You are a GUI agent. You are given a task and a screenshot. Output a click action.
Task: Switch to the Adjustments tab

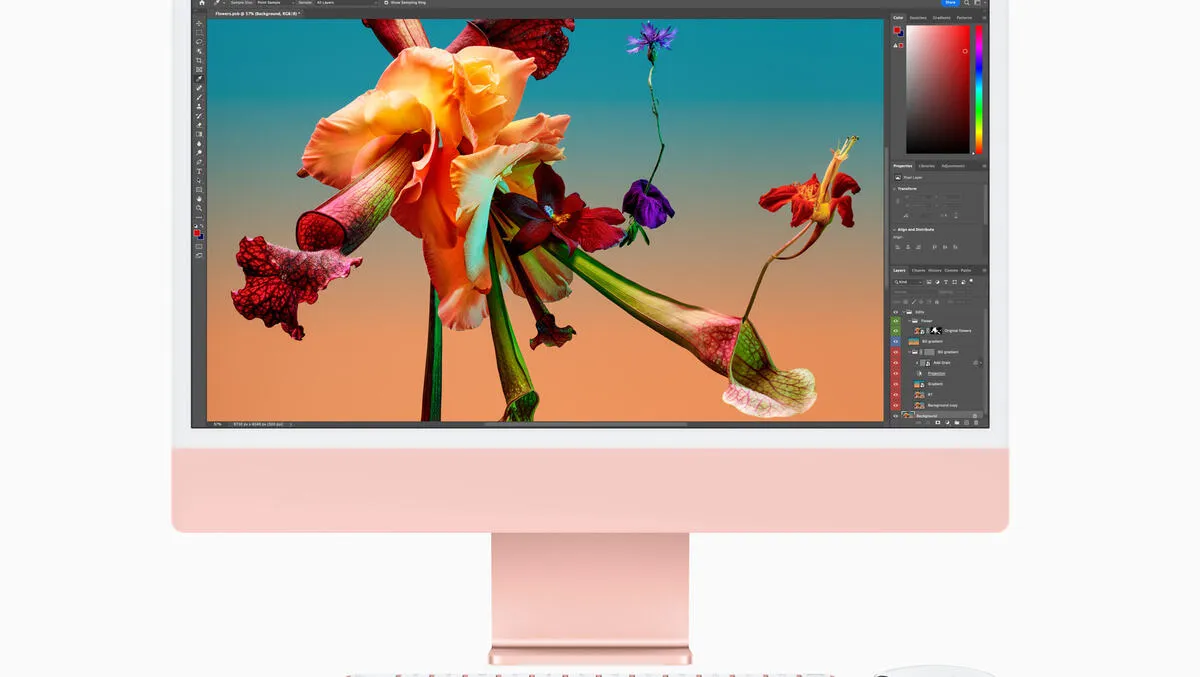[x=953, y=166]
